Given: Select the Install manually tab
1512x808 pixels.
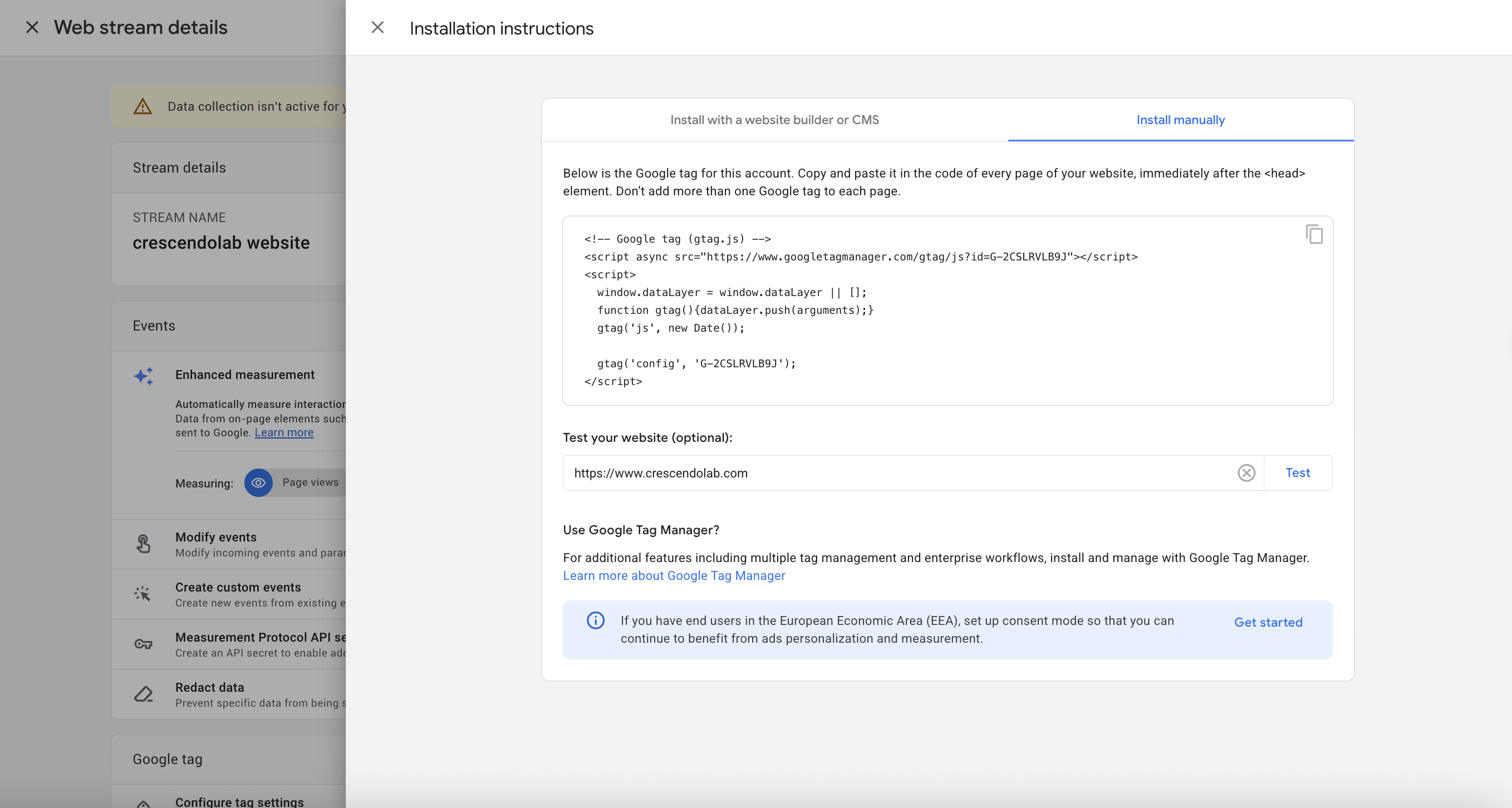Looking at the screenshot, I should coord(1180,120).
